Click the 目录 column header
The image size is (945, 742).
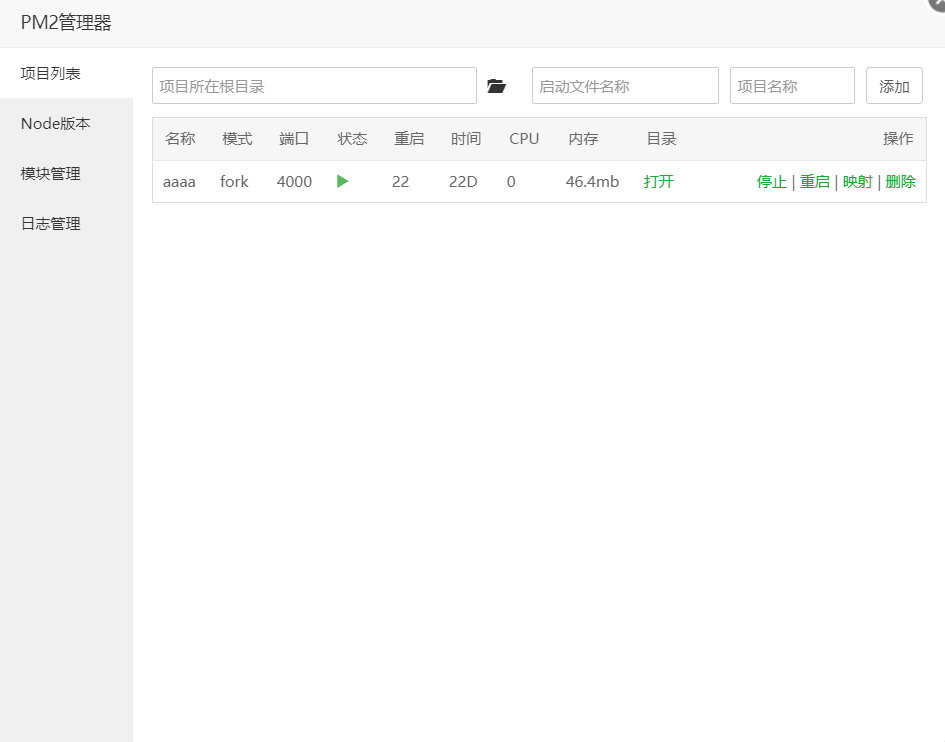(661, 139)
